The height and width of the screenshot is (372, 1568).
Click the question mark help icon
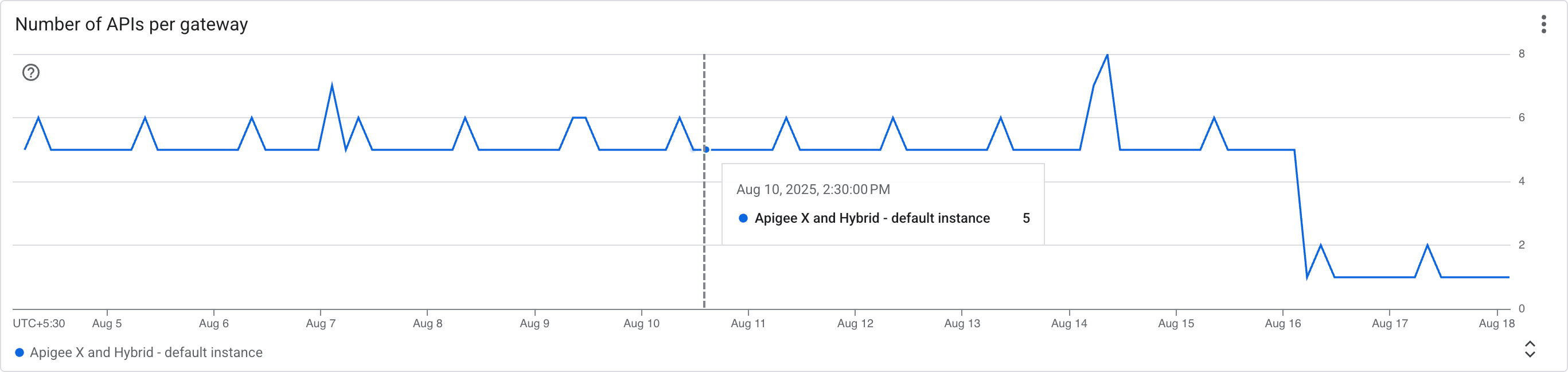[31, 72]
